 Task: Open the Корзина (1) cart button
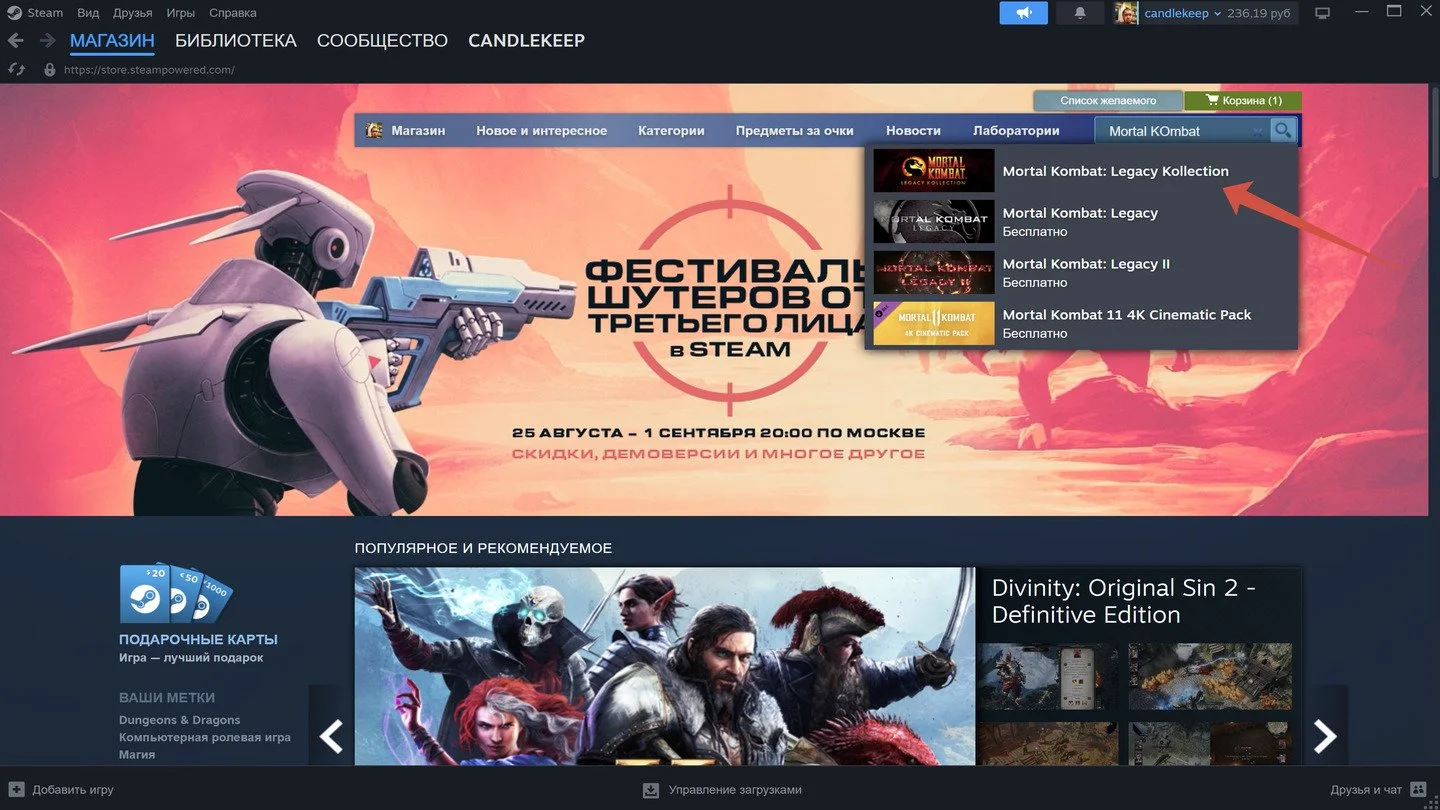1243,101
